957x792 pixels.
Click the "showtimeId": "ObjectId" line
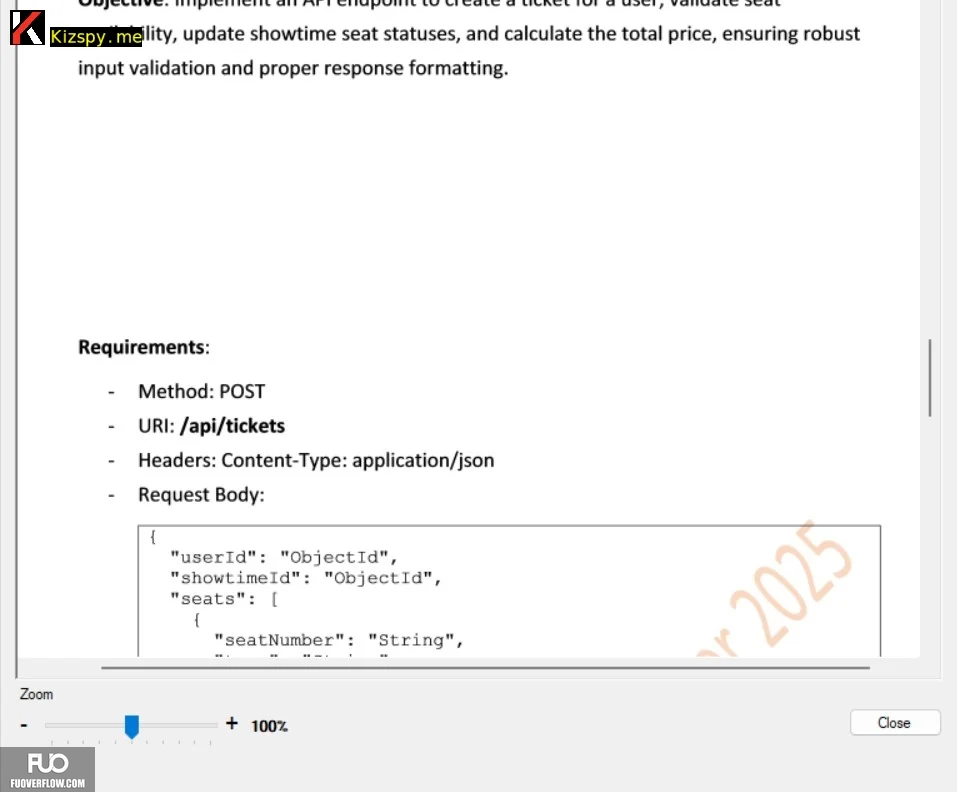pos(306,578)
